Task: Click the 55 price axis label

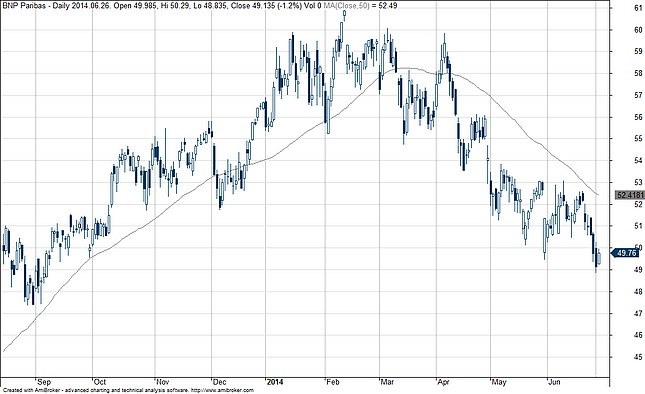Action: [638, 139]
